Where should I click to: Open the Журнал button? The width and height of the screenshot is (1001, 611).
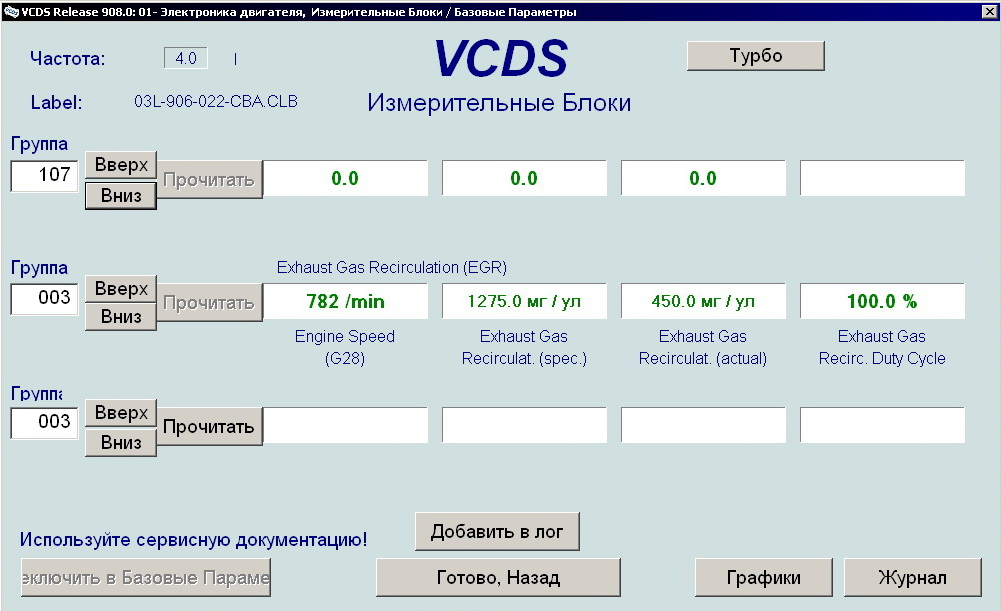(913, 578)
